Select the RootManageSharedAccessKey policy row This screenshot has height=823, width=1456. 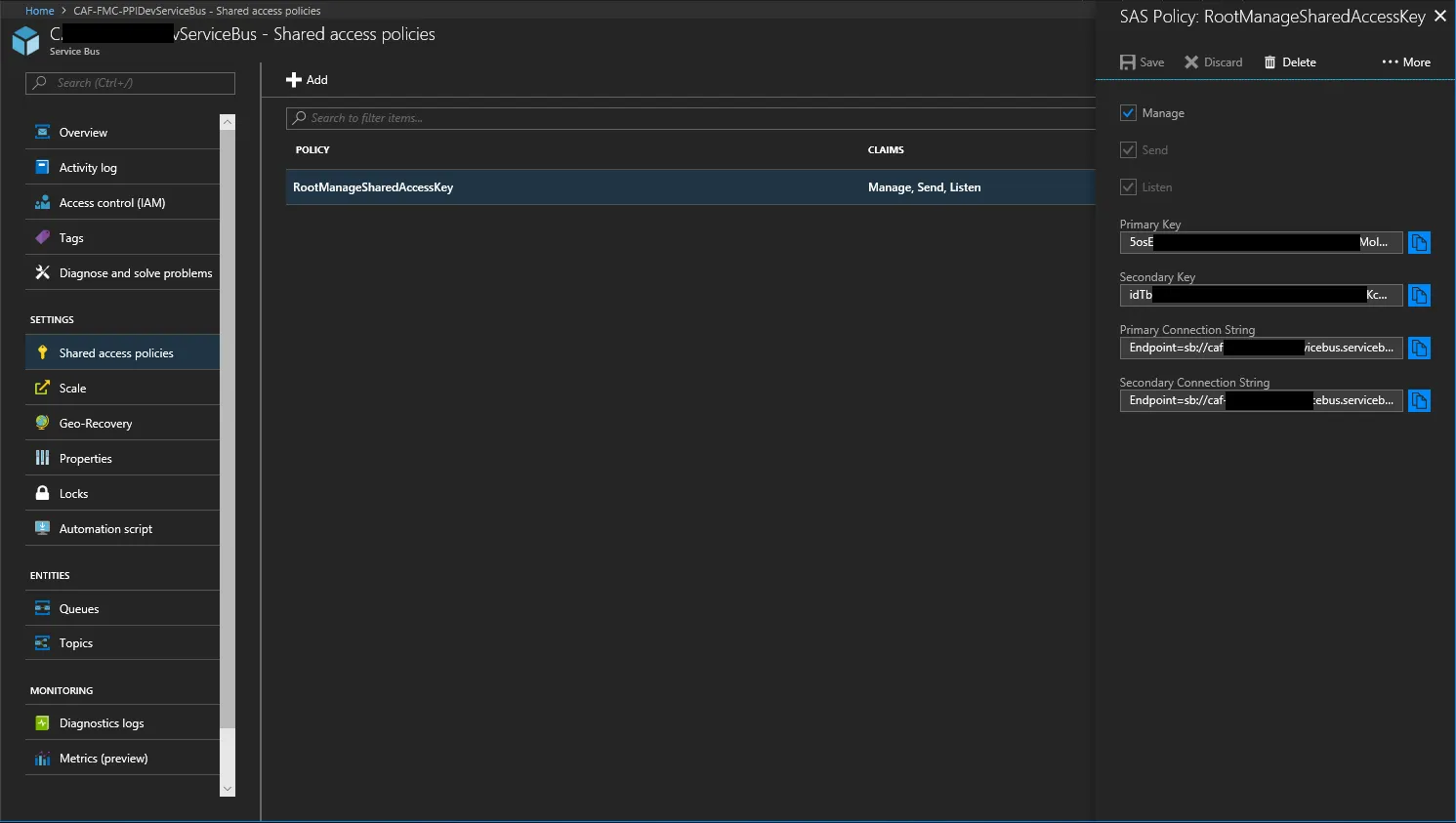pyautogui.click(x=690, y=187)
